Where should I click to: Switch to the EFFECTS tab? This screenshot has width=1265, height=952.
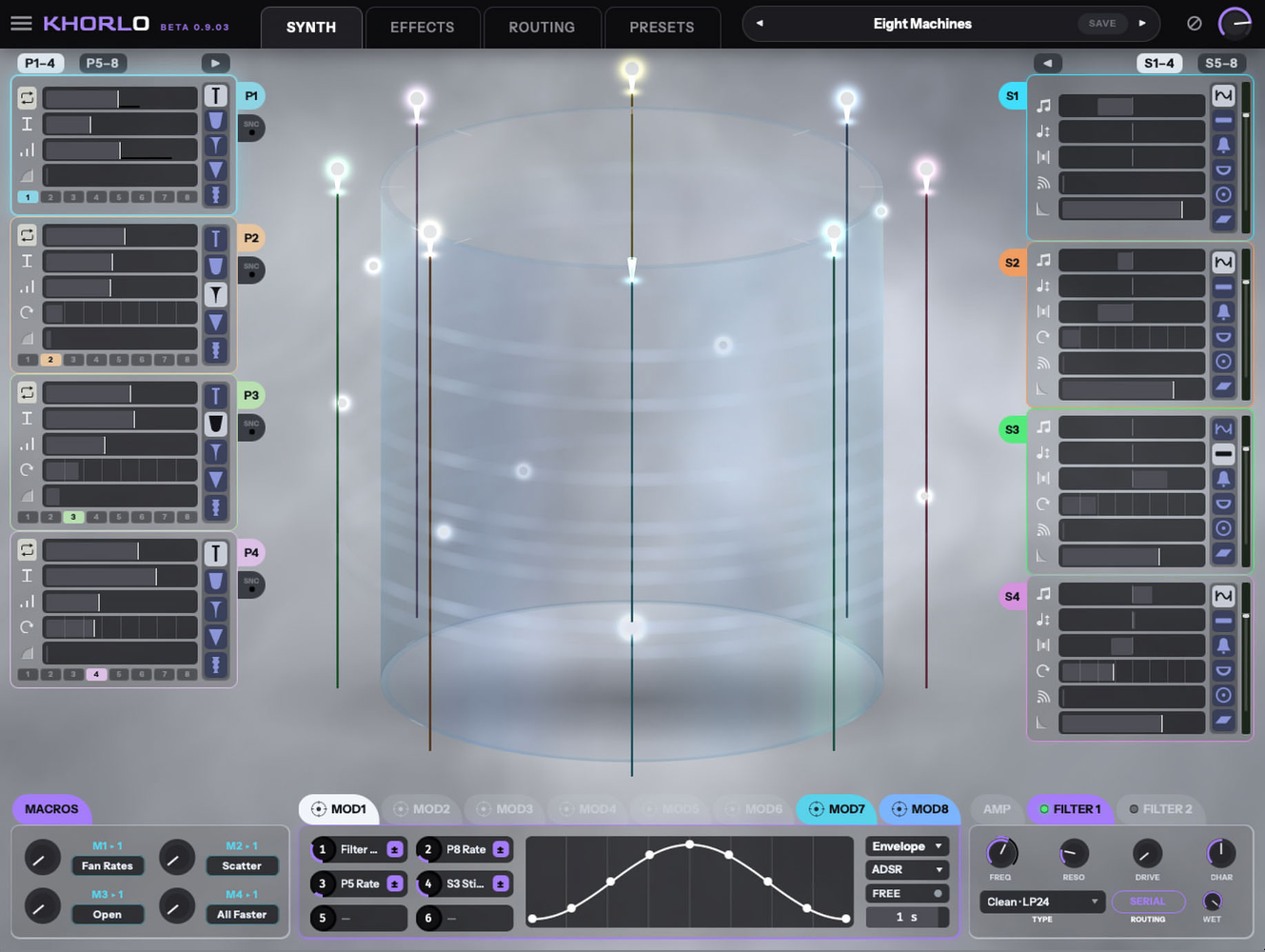pos(422,27)
